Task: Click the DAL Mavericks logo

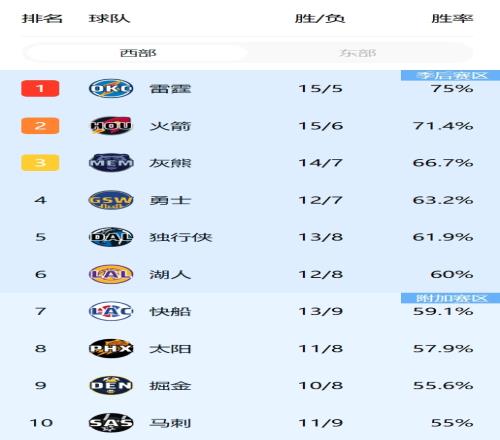Action: coord(111,237)
